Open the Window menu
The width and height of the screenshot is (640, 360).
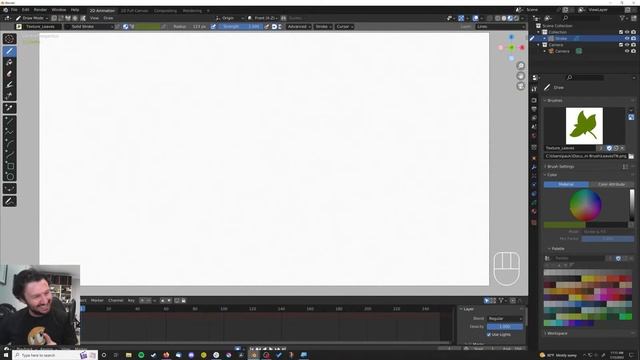[59, 10]
